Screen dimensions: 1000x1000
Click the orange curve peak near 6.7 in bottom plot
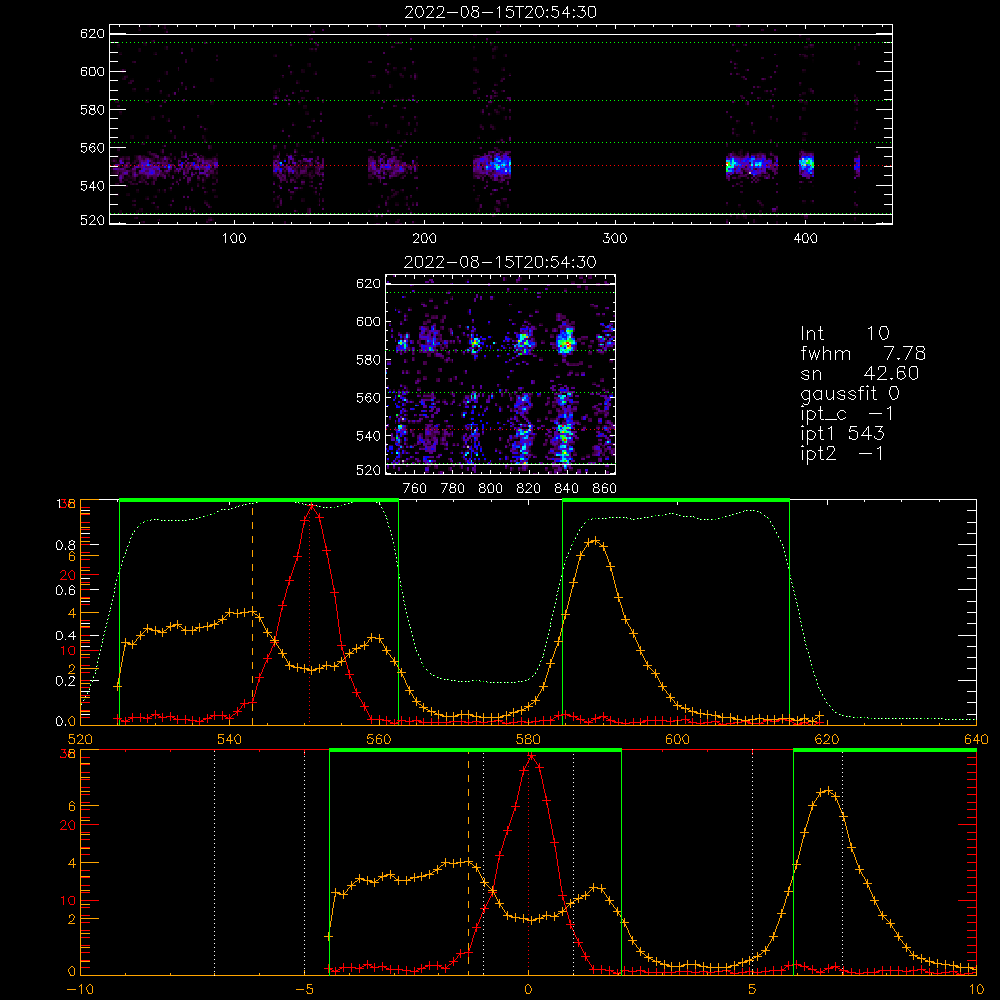coord(827,790)
